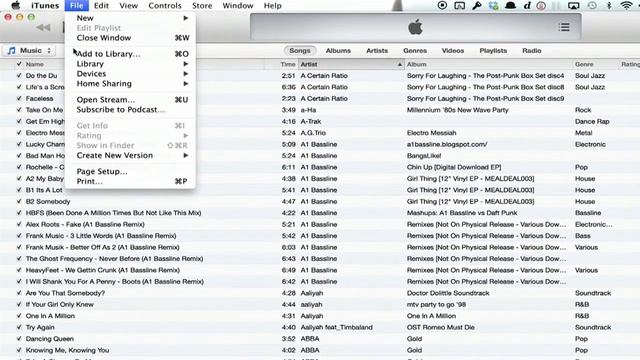Screen dimensions: 640x360
Task: Click the Bluetooth menu bar icon
Action: click(x=609, y=5)
